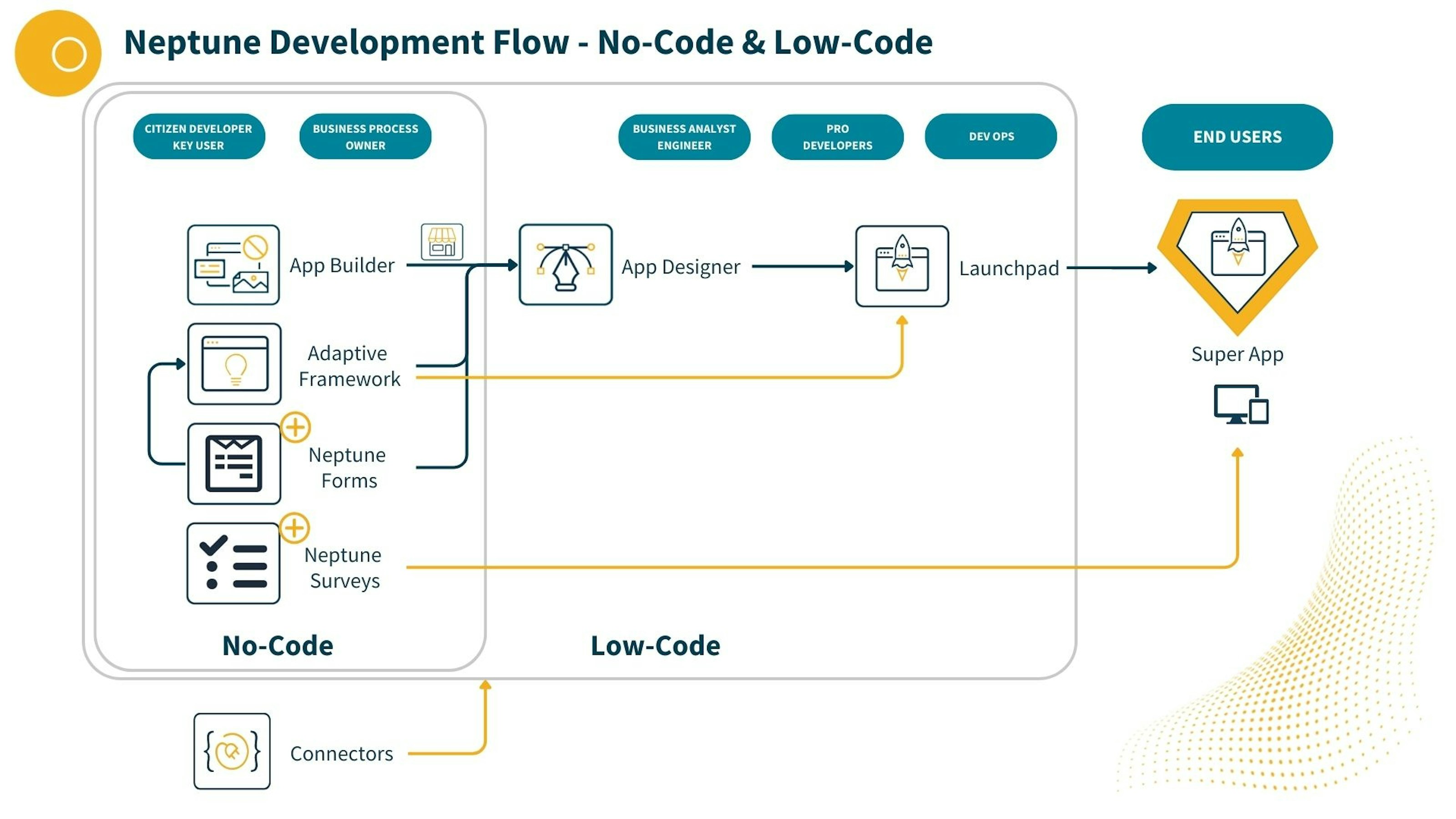Screen dimensions: 1456x819
Task: Toggle the plus badge on Neptune Forms
Action: [297, 429]
